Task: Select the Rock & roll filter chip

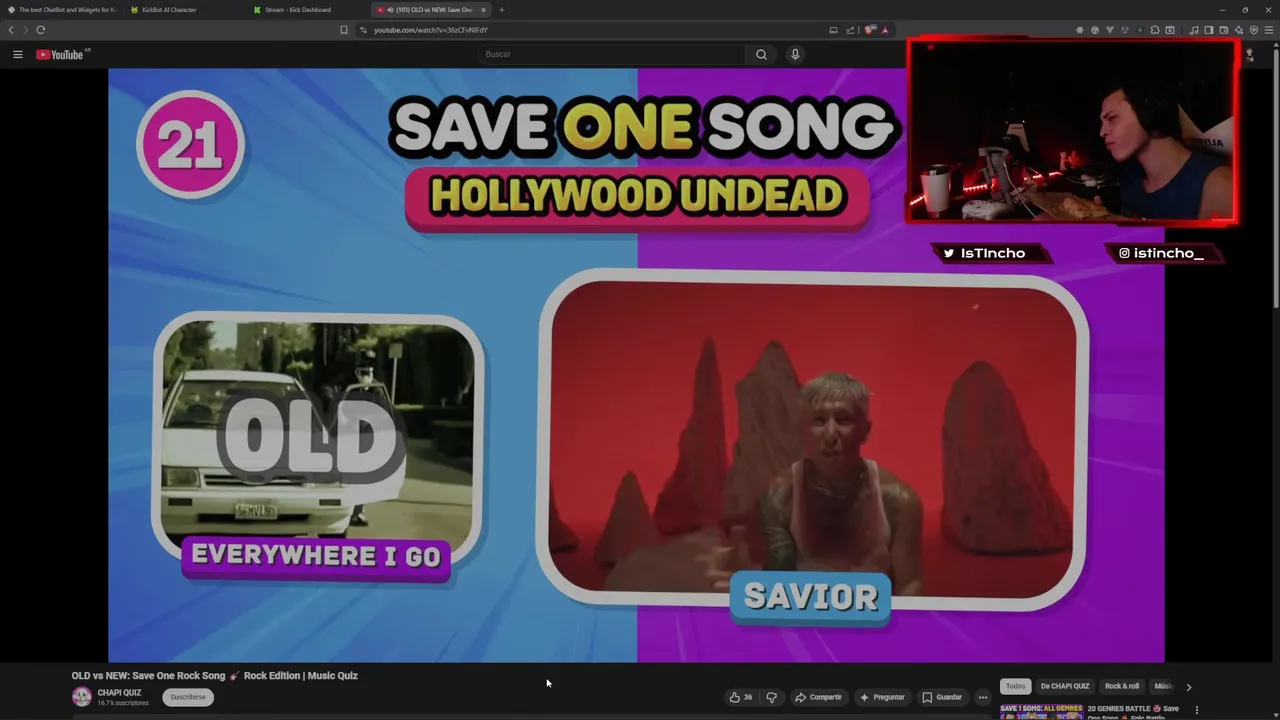Action: click(1122, 686)
